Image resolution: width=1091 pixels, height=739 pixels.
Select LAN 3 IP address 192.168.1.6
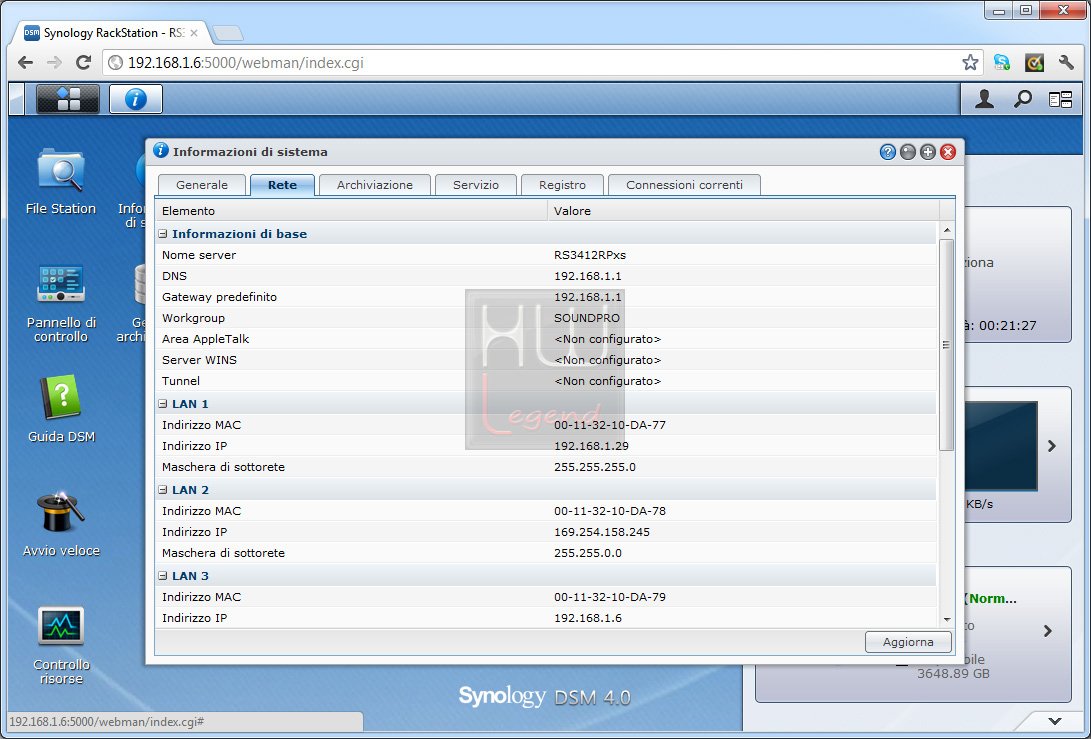(588, 618)
